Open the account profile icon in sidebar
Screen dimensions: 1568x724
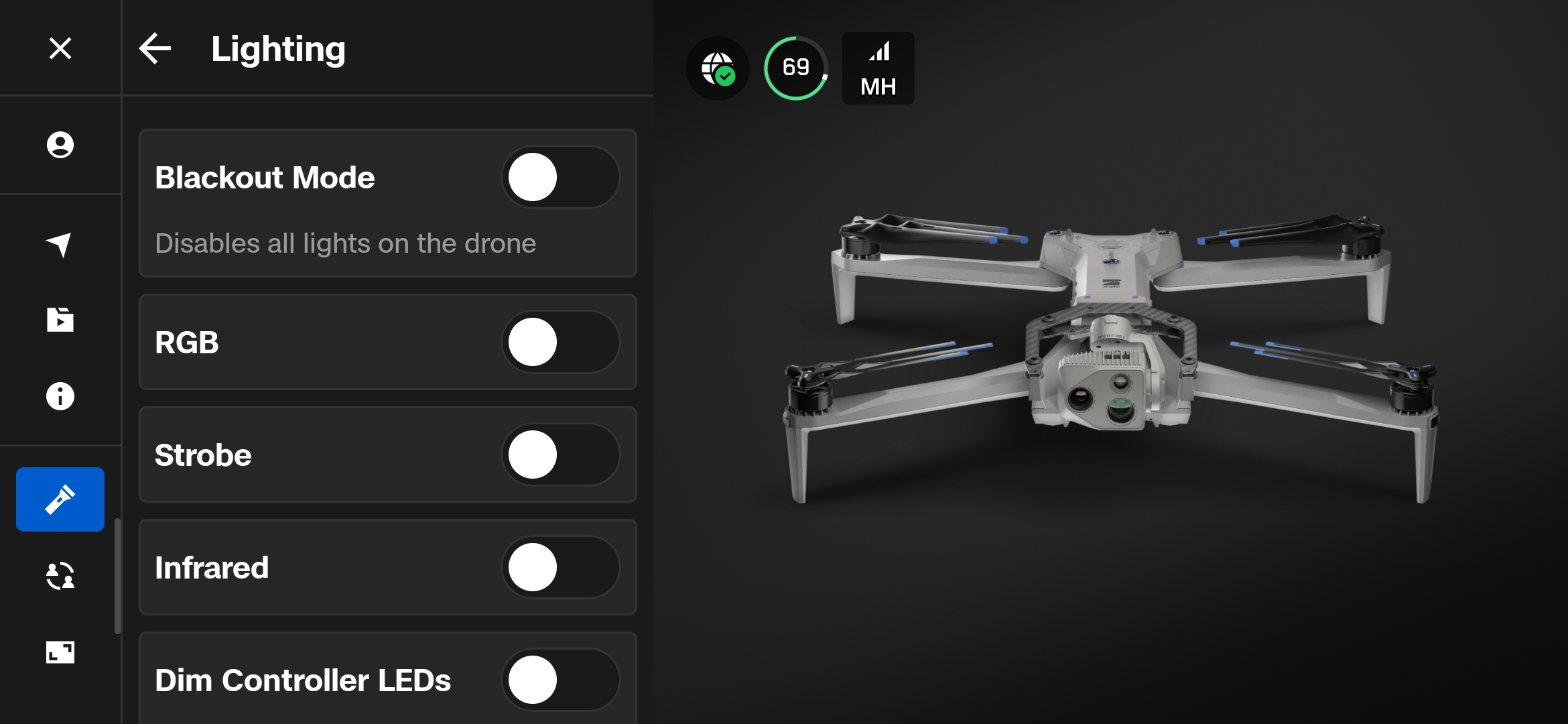(60, 145)
